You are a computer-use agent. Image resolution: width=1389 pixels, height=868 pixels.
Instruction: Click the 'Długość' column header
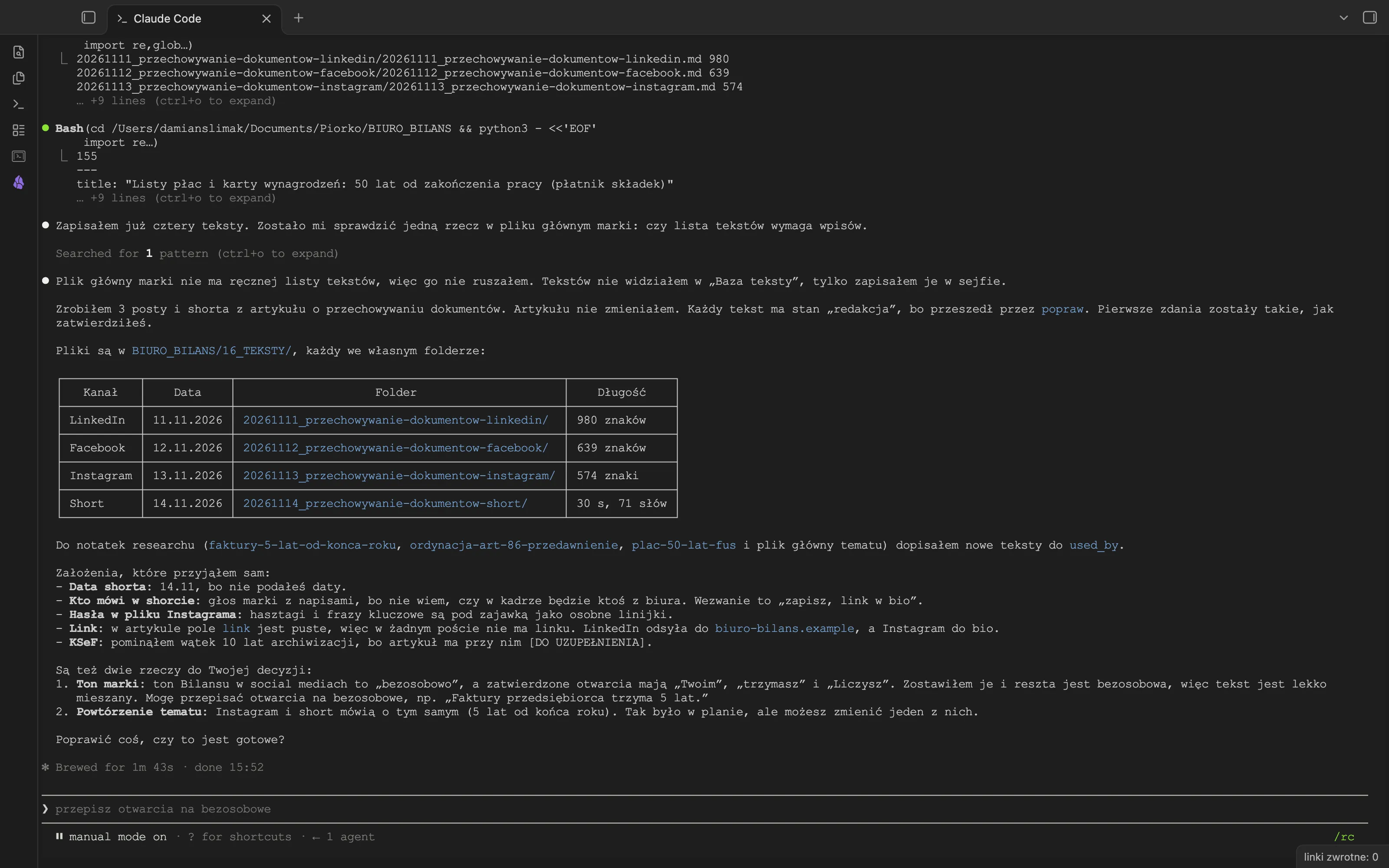coord(622,393)
